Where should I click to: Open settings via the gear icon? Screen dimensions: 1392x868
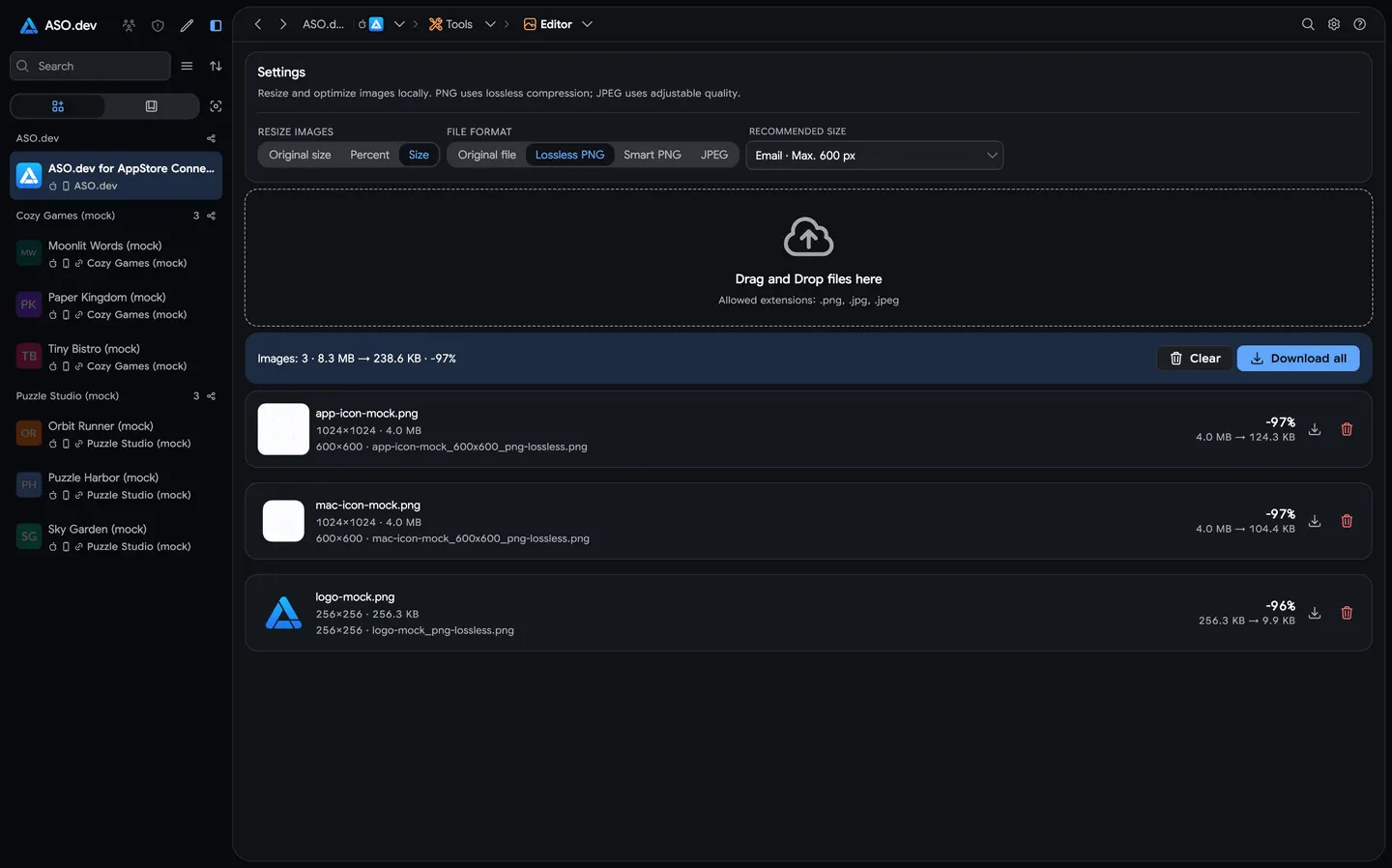point(1334,24)
